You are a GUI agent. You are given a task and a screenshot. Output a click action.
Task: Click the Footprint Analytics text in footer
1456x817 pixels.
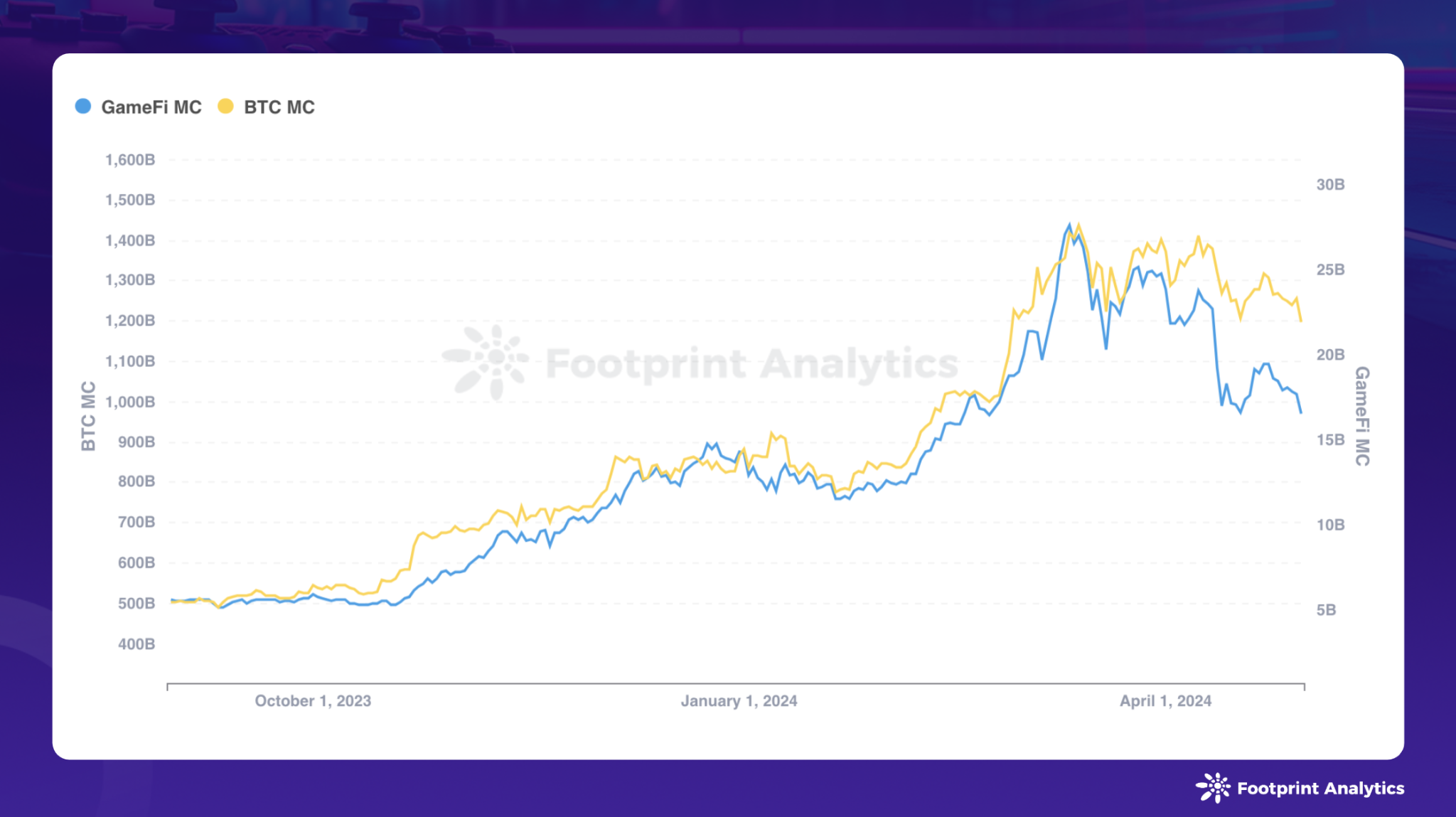[x=1320, y=789]
